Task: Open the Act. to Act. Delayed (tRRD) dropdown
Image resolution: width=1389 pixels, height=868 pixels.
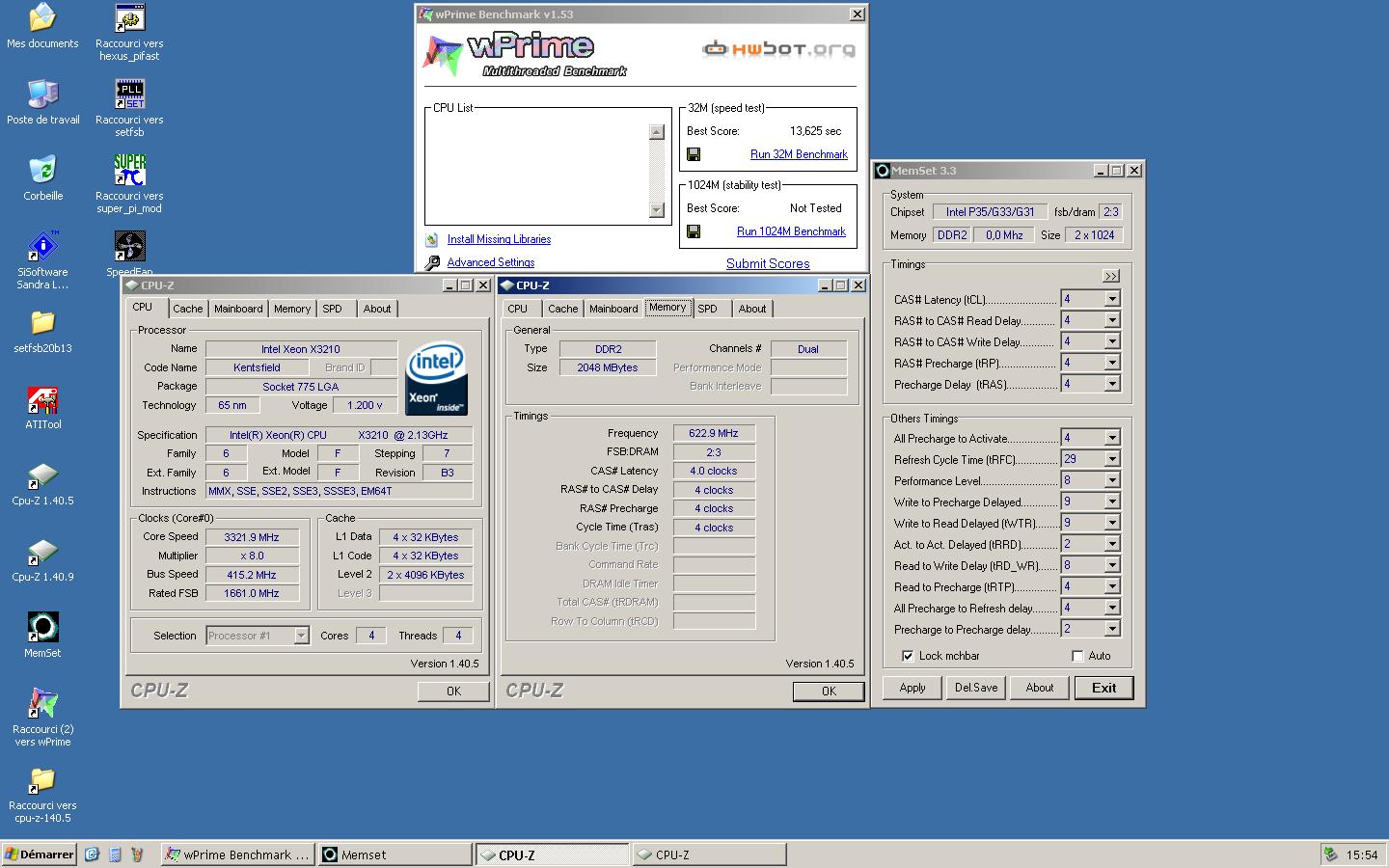Action: coord(1112,544)
